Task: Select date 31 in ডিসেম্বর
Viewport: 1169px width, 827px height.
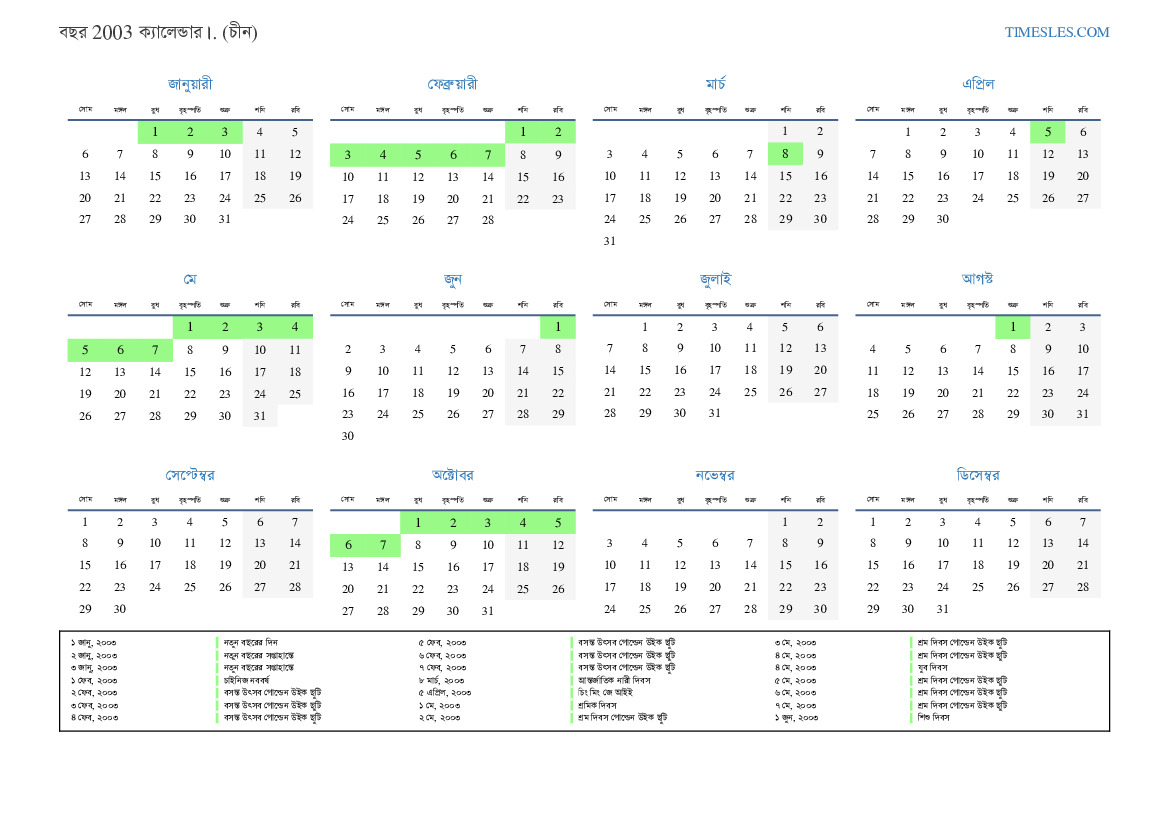Action: coord(942,609)
